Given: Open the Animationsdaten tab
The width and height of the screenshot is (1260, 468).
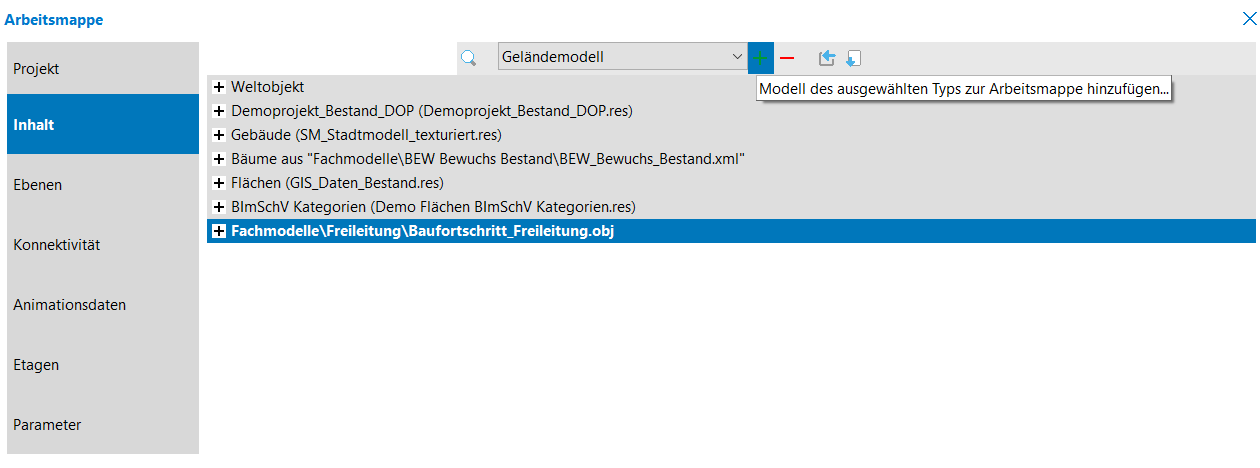Looking at the screenshot, I should [x=103, y=304].
